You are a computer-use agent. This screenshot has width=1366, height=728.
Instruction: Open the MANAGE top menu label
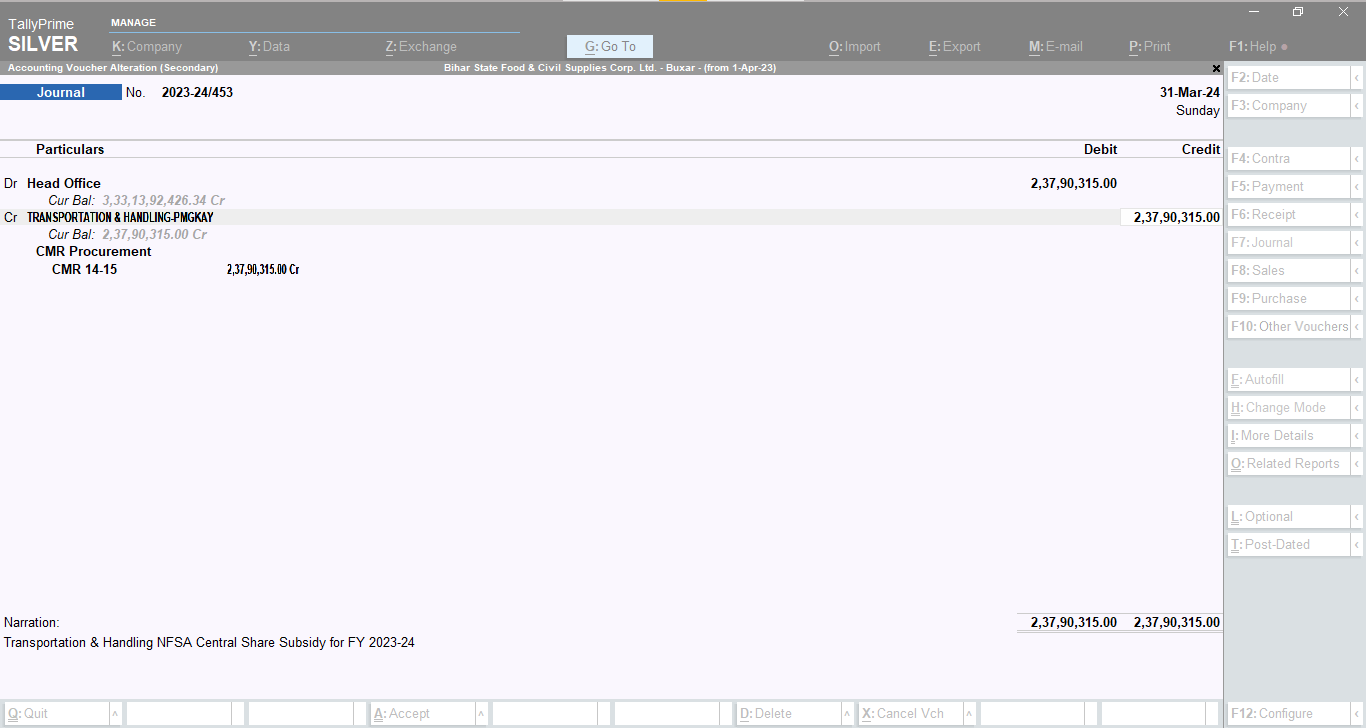coord(133,22)
